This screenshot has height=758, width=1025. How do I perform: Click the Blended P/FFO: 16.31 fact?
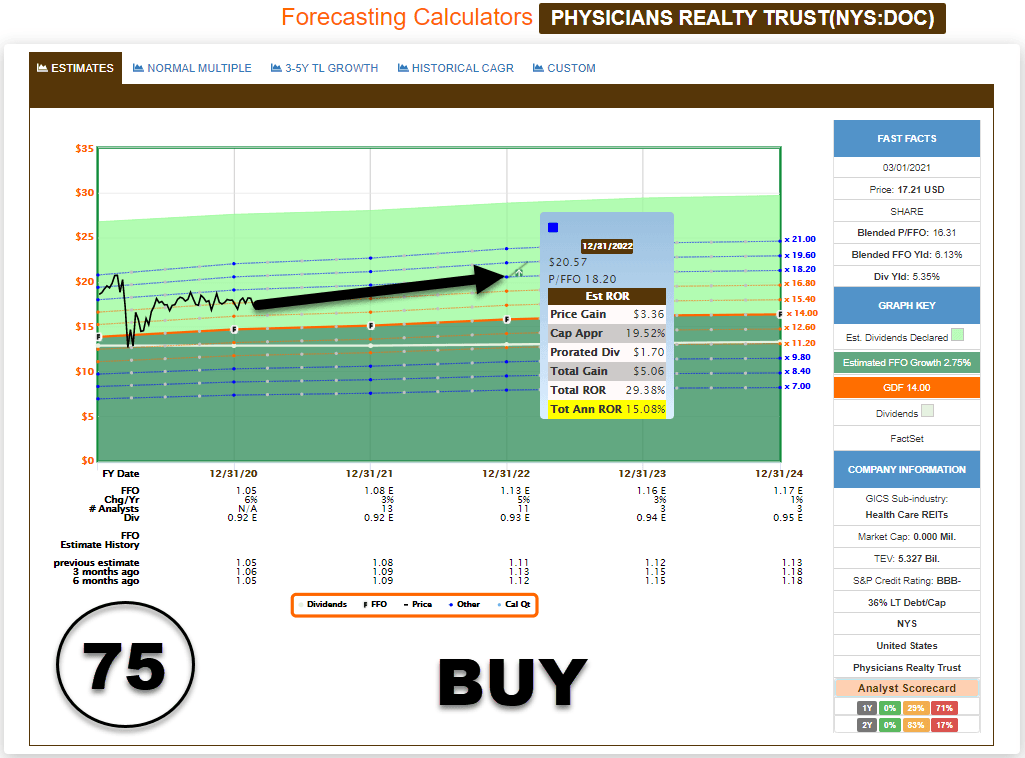[907, 233]
